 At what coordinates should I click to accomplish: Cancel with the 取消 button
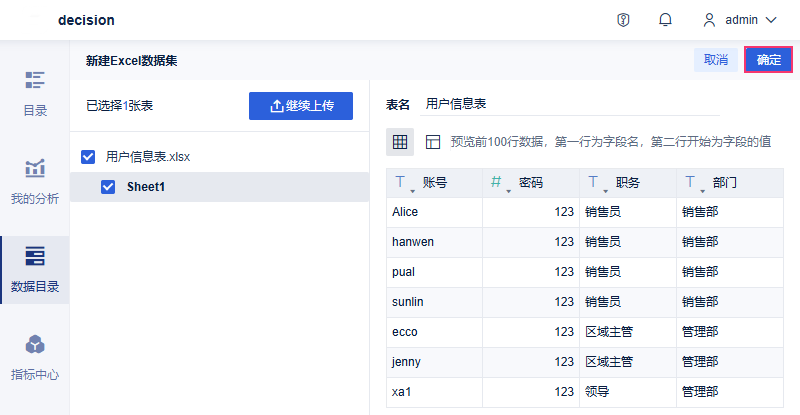coord(715,60)
